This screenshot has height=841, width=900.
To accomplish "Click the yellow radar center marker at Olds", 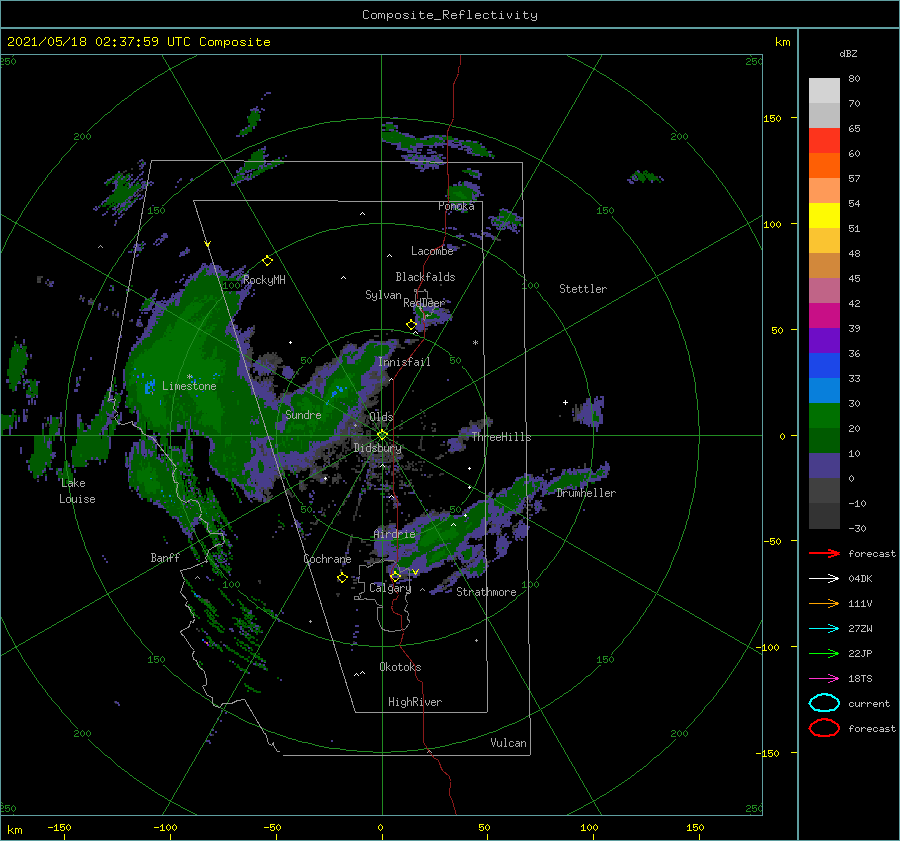I will [382, 435].
